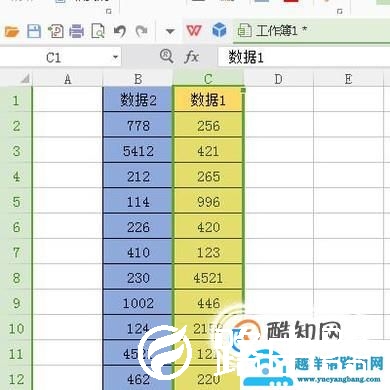Click the green fill handle on column C selection
Screen dimensions: 390x390
point(243,90)
